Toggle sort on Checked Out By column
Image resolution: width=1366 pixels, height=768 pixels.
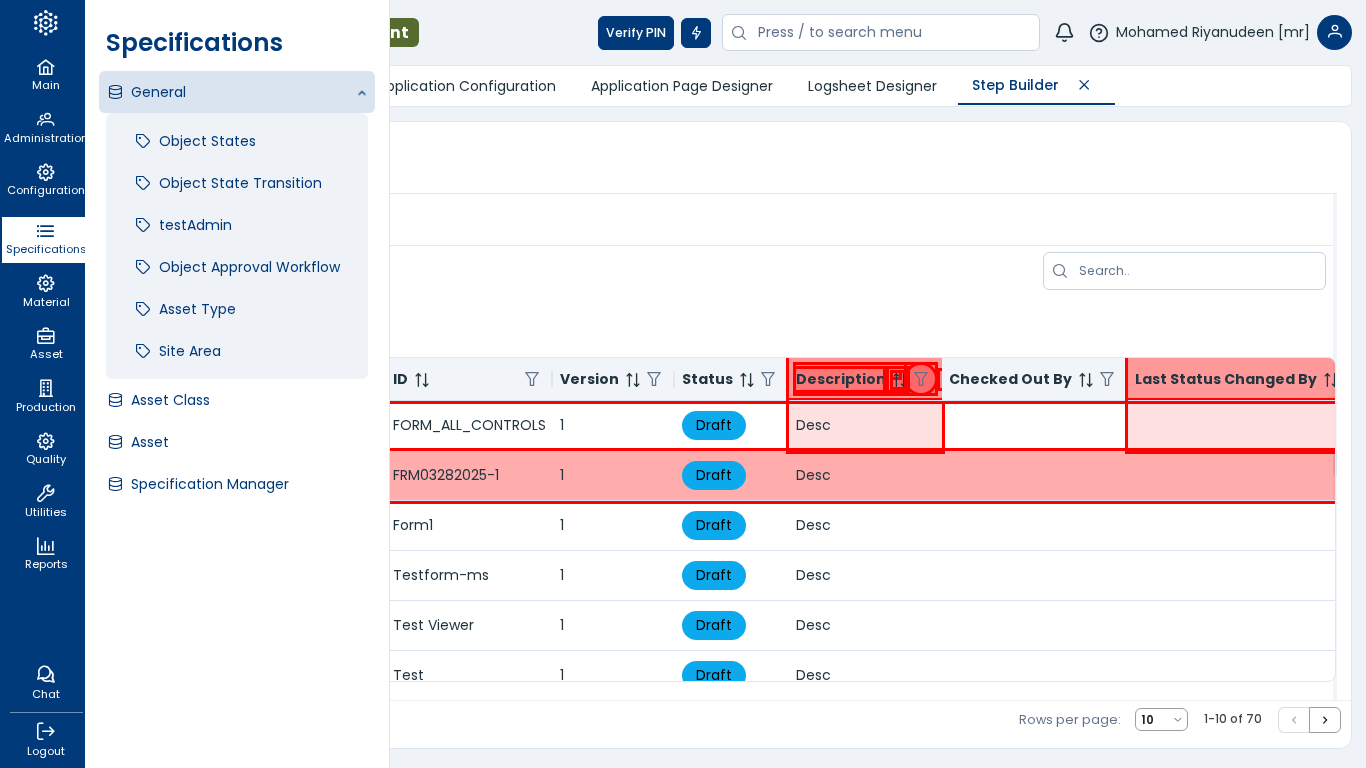coord(1086,380)
